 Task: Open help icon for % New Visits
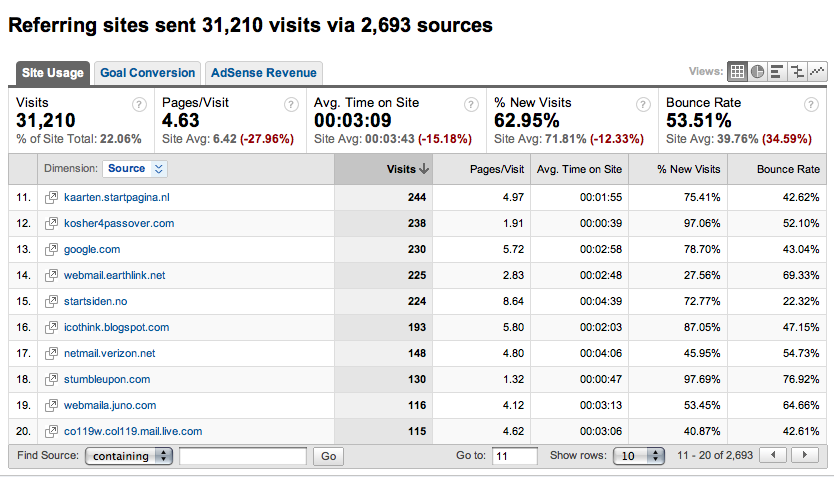(643, 105)
